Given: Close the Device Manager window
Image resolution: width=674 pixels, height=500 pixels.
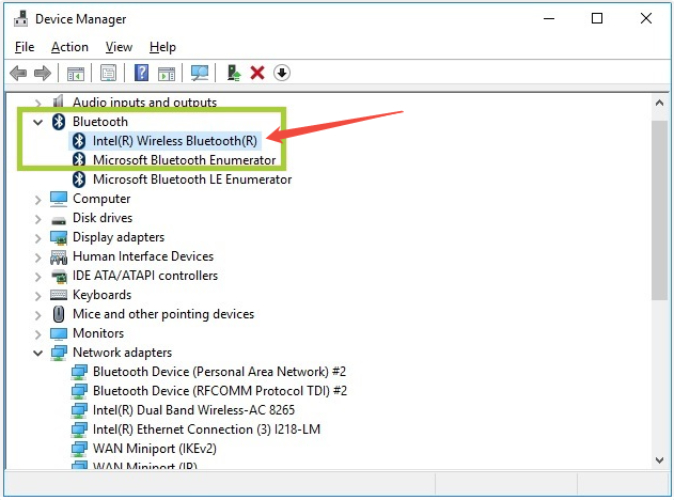Looking at the screenshot, I should click(x=646, y=18).
